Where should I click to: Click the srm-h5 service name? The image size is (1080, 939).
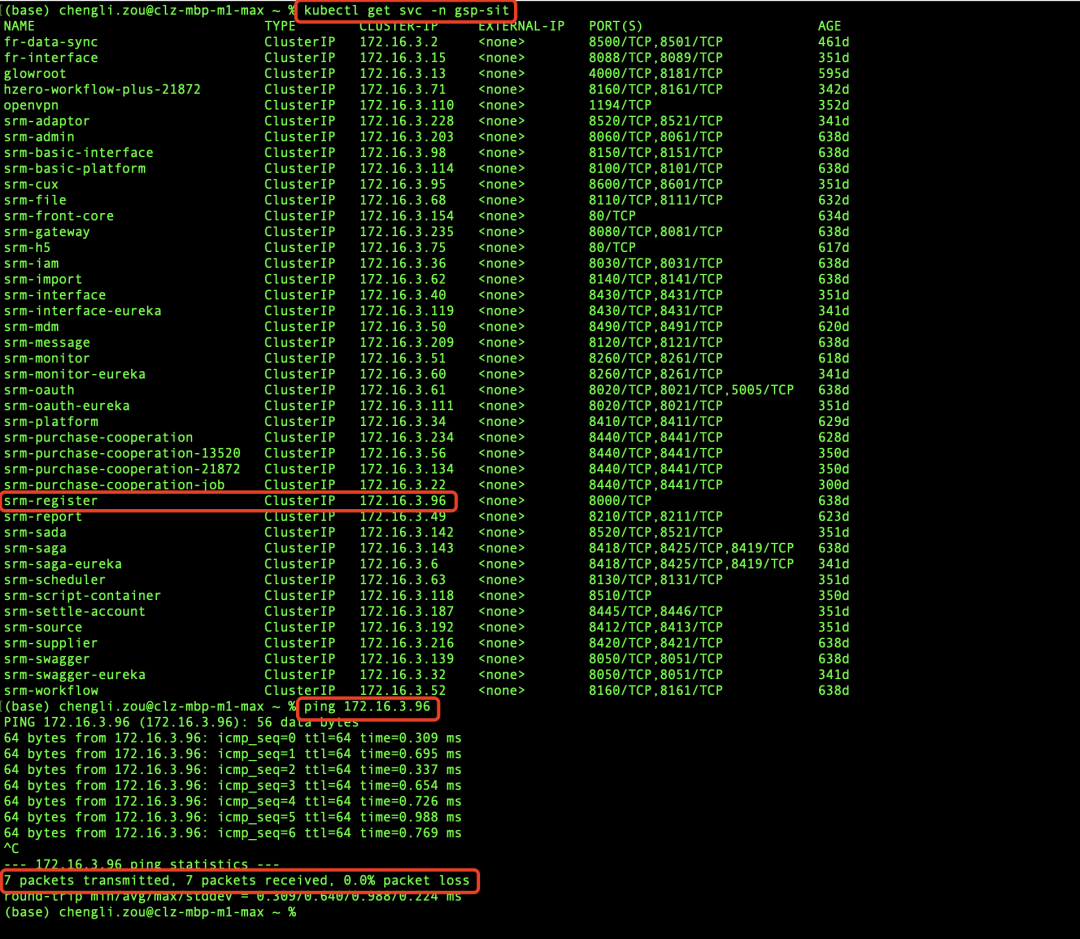point(27,248)
